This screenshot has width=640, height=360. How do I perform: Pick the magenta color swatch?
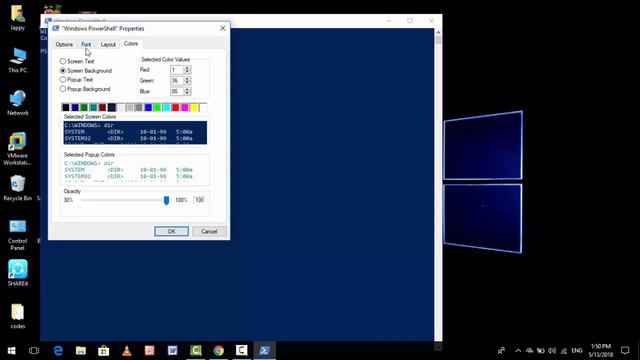point(185,107)
